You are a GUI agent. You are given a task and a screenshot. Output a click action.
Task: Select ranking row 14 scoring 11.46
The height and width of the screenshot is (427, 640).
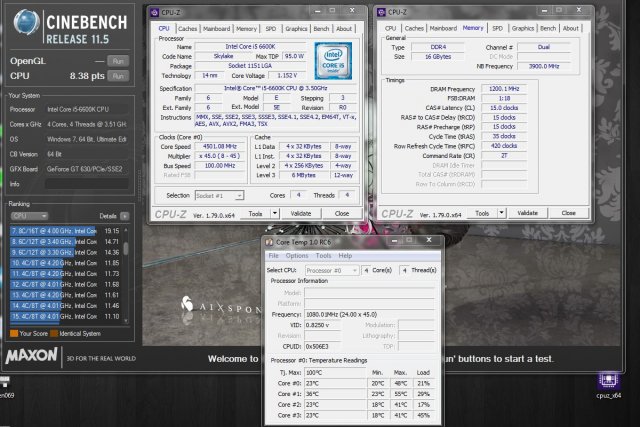(65, 305)
